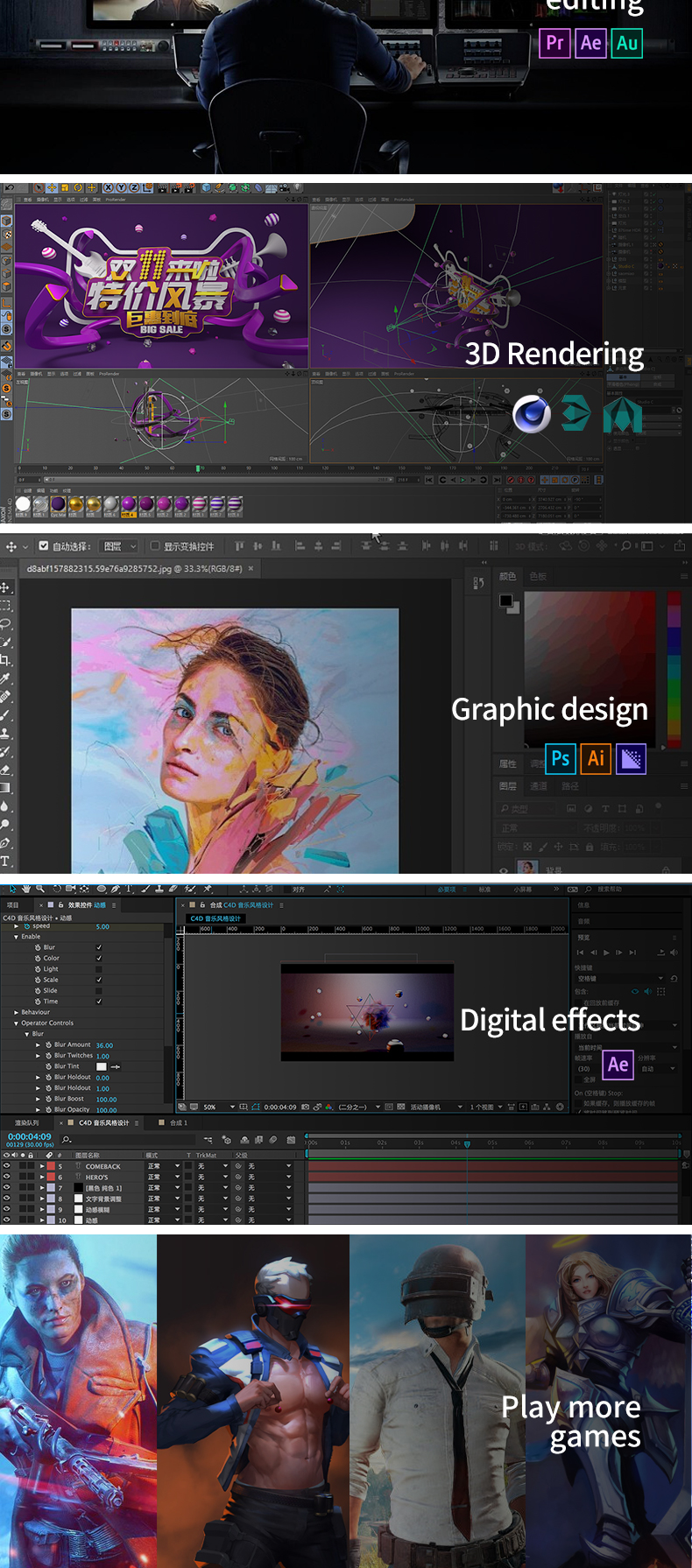This screenshot has width=692, height=1568.
Task: Click the snapshot camera icon below composition viewer
Action: [x=305, y=1107]
